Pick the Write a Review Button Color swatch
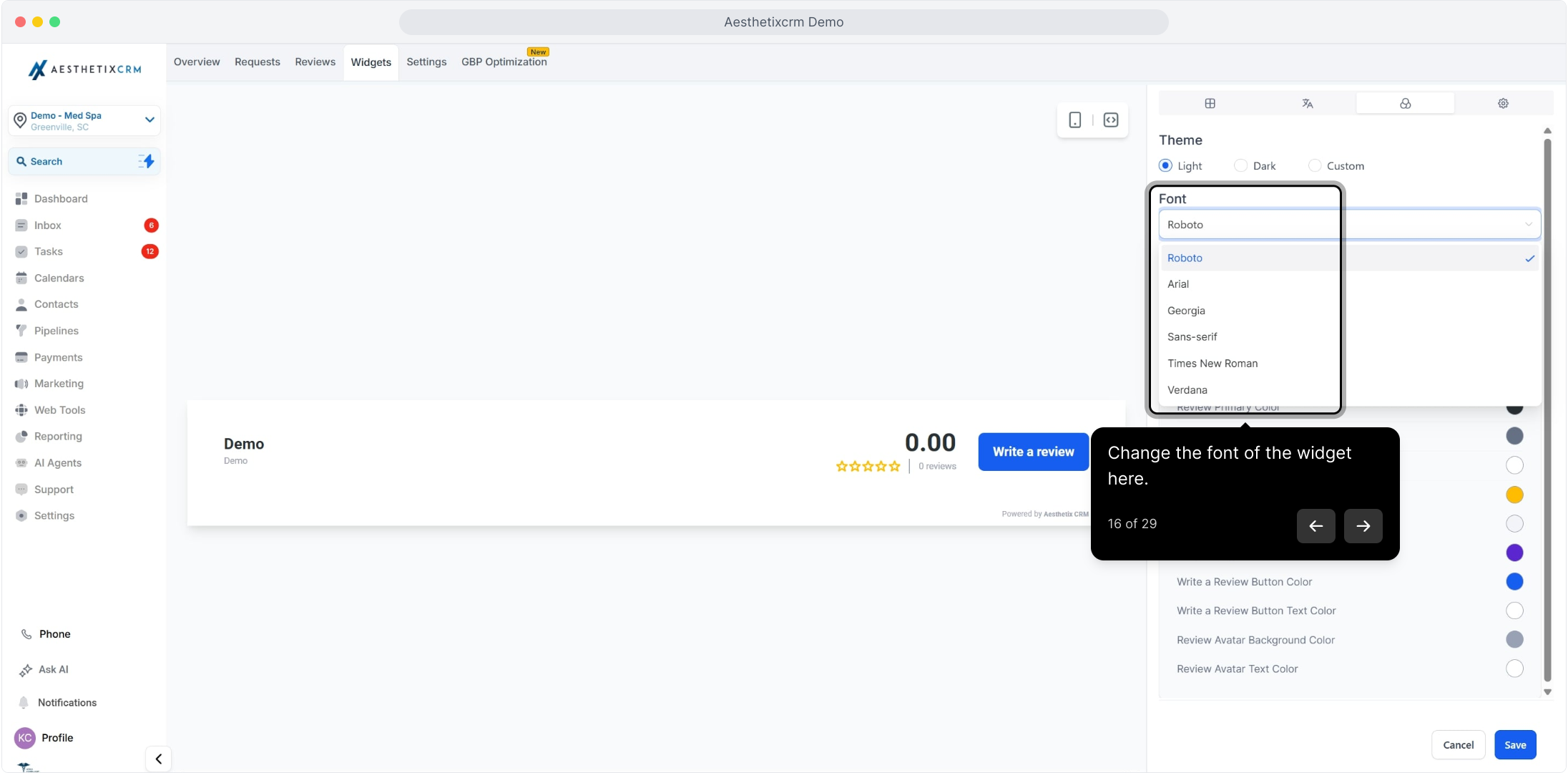The height and width of the screenshot is (773, 1568). pyautogui.click(x=1514, y=582)
